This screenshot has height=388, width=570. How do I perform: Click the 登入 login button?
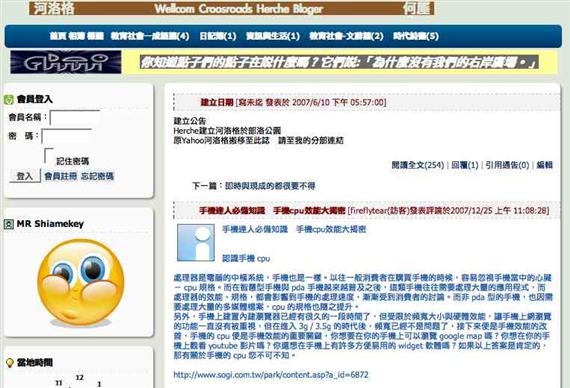pos(25,176)
